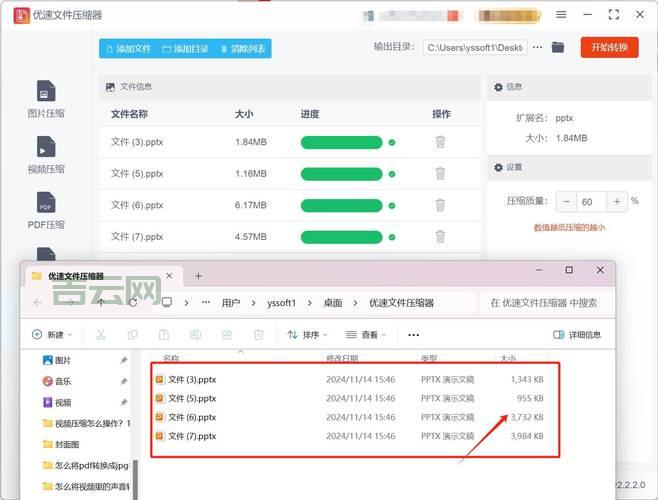Click progress bar of 文件 (3).pptx
The height and width of the screenshot is (500, 658).
point(342,142)
